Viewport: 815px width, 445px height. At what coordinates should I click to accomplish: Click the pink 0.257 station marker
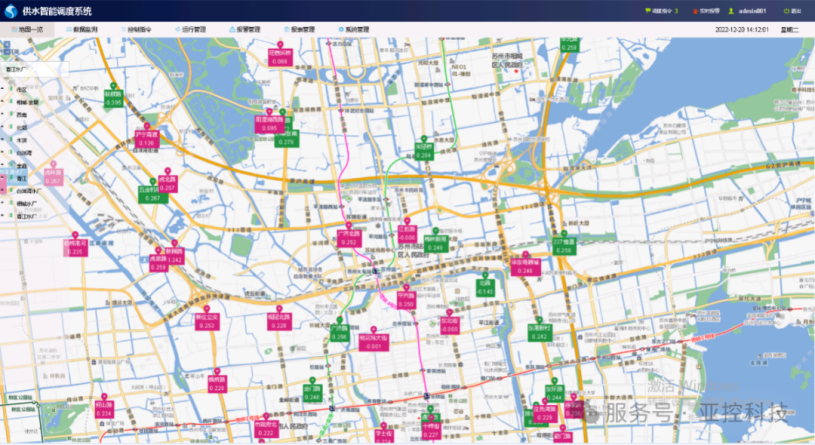[167, 184]
